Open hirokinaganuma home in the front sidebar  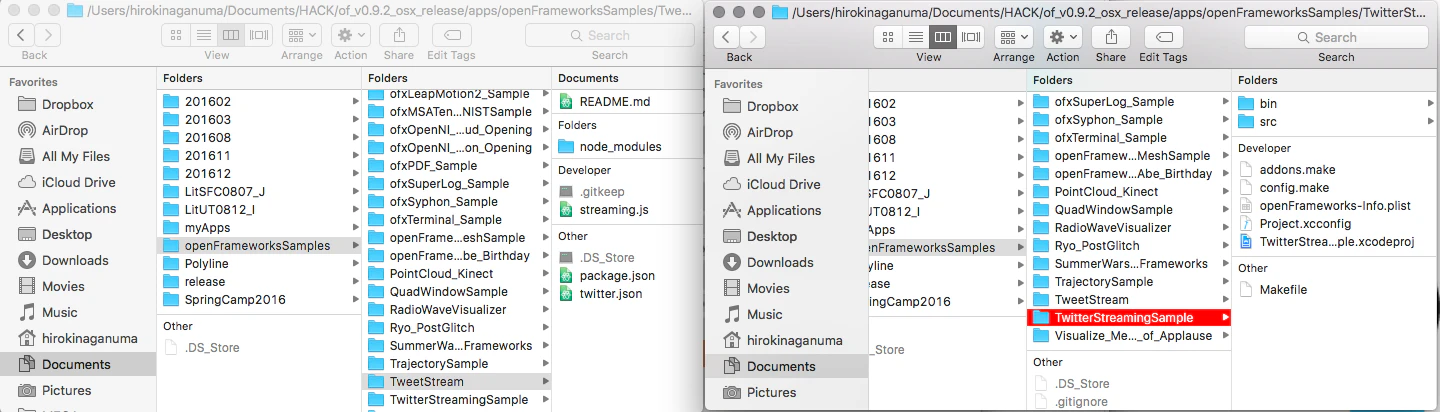(794, 340)
